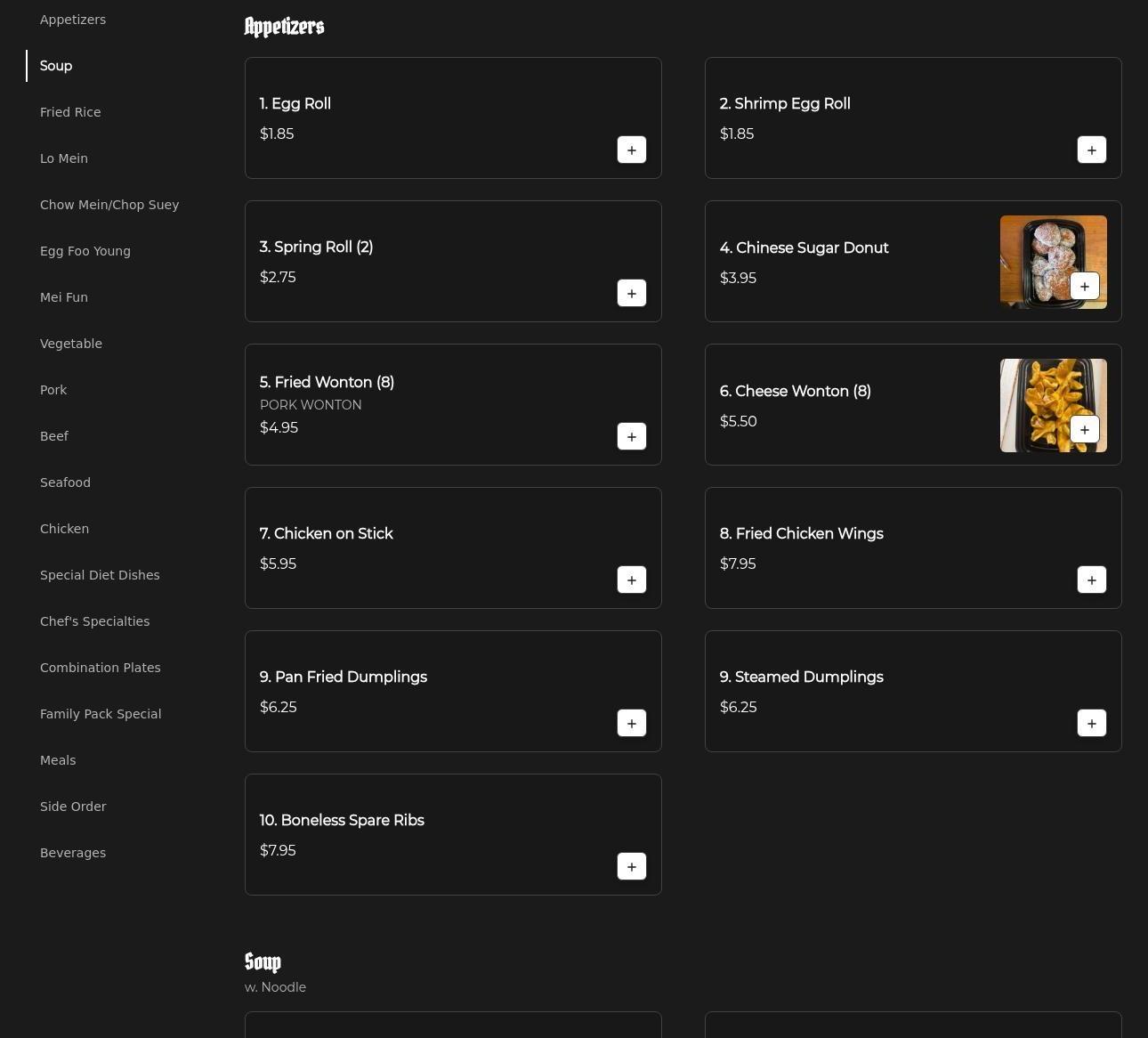Add Boneless Spare Ribs with plus icon

pos(632,866)
